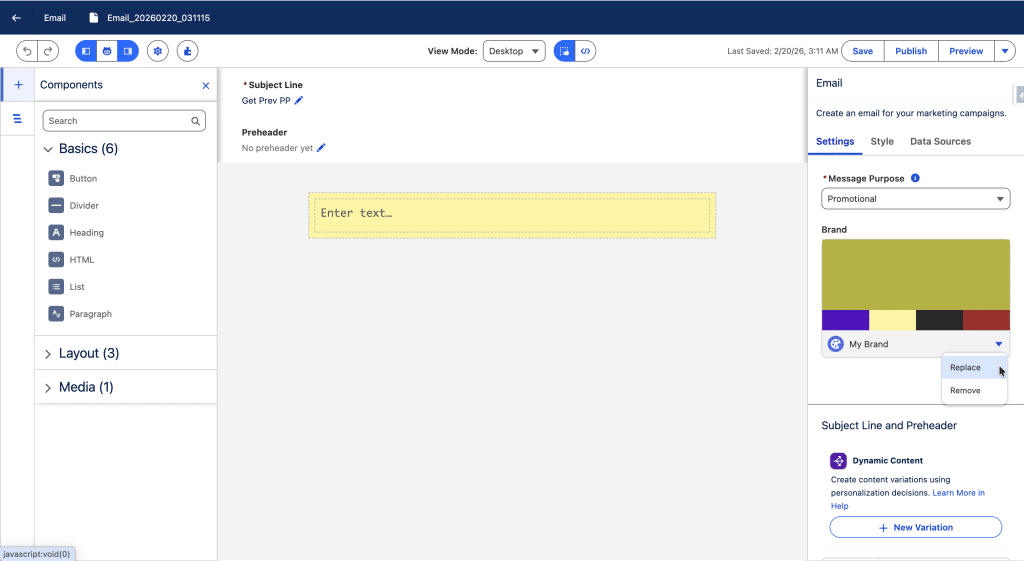The width and height of the screenshot is (1024, 561).
Task: Open the gear settings icon in toolbar
Action: (158, 51)
